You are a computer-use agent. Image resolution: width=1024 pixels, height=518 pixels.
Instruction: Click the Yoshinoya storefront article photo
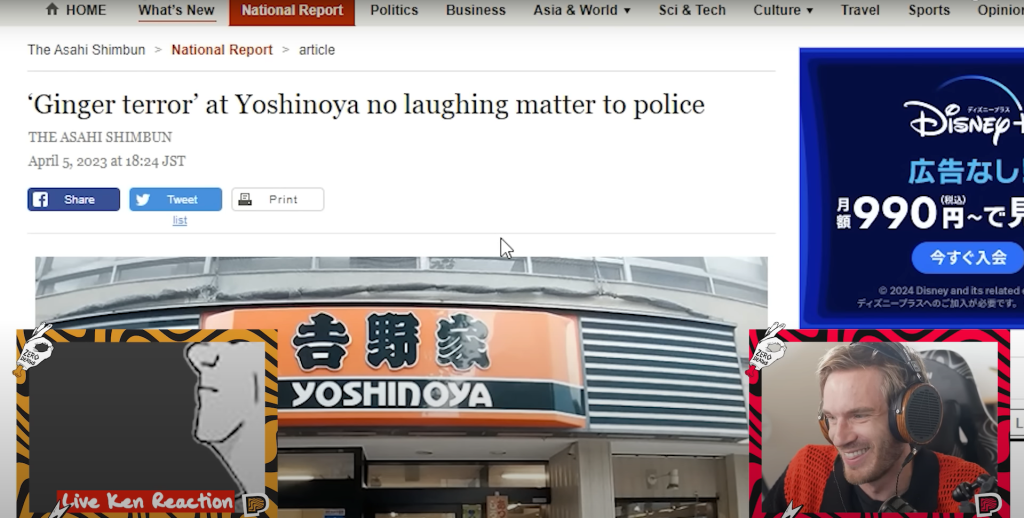click(401, 387)
